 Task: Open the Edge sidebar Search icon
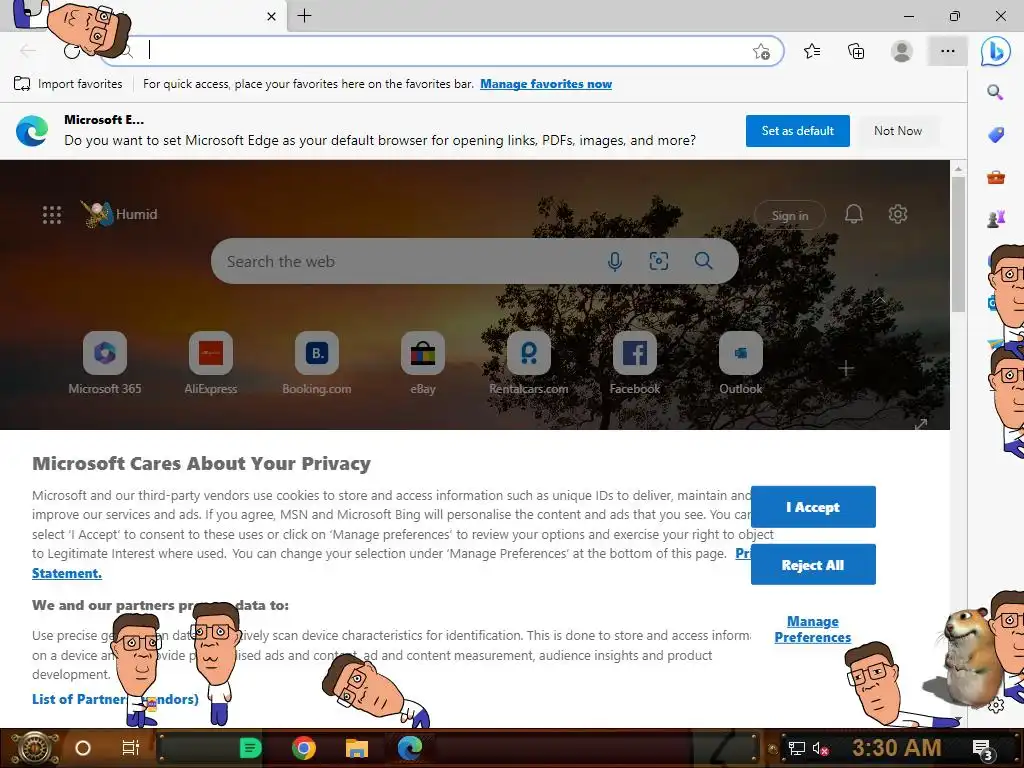[x=995, y=92]
